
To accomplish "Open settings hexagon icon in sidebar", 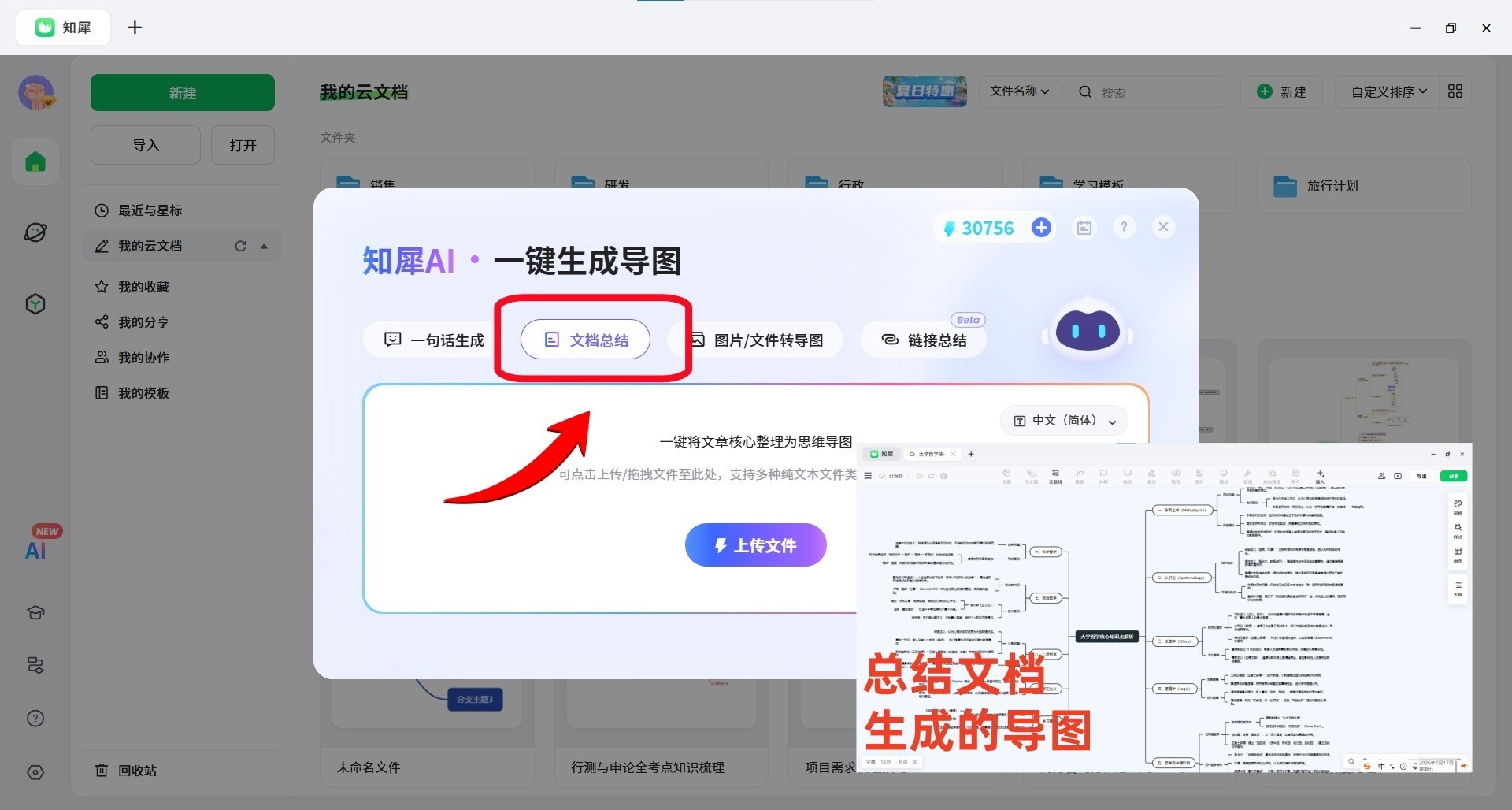I will (x=35, y=772).
